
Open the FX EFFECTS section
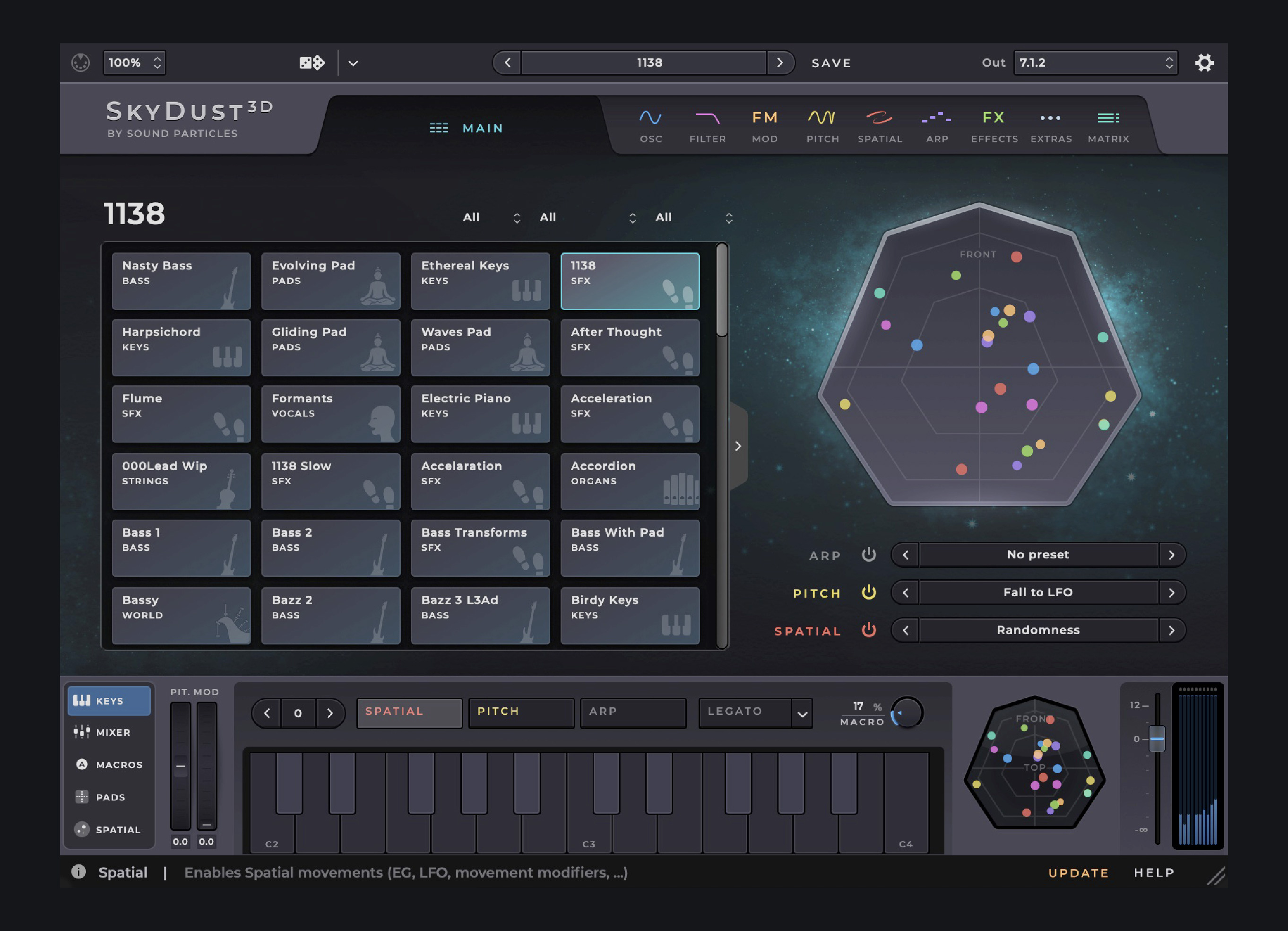coord(994,127)
